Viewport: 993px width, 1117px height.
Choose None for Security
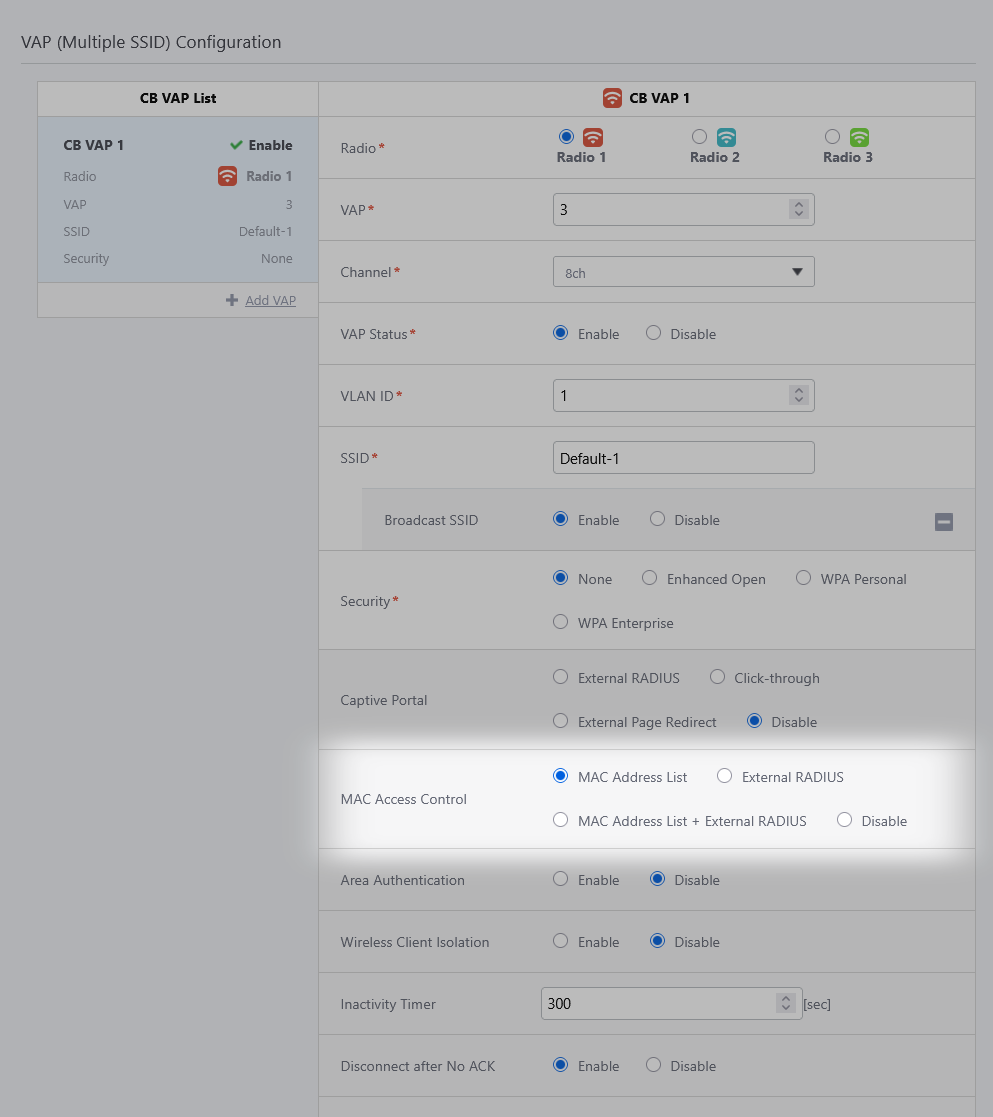click(x=561, y=578)
